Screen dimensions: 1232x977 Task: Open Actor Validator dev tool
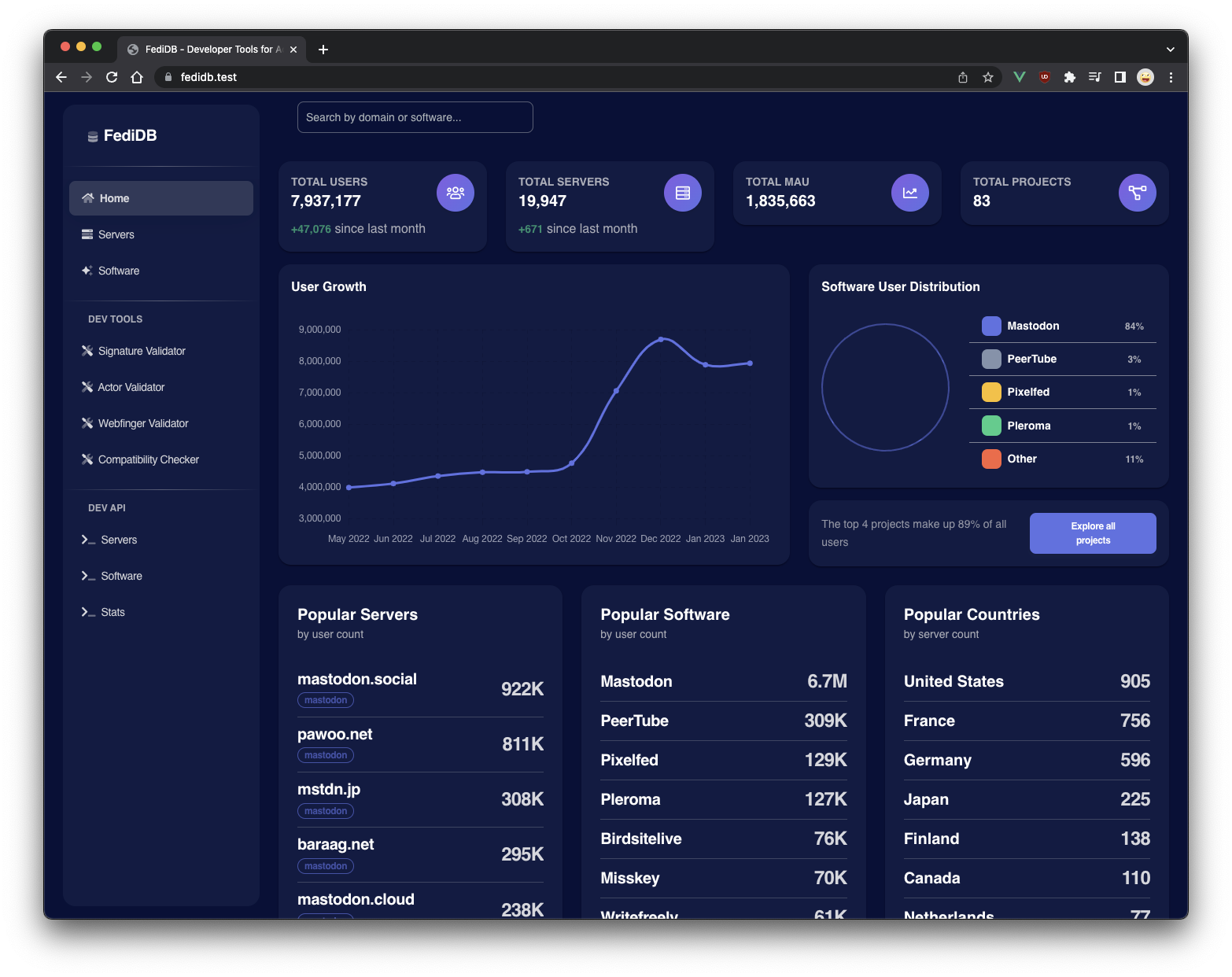[161, 387]
